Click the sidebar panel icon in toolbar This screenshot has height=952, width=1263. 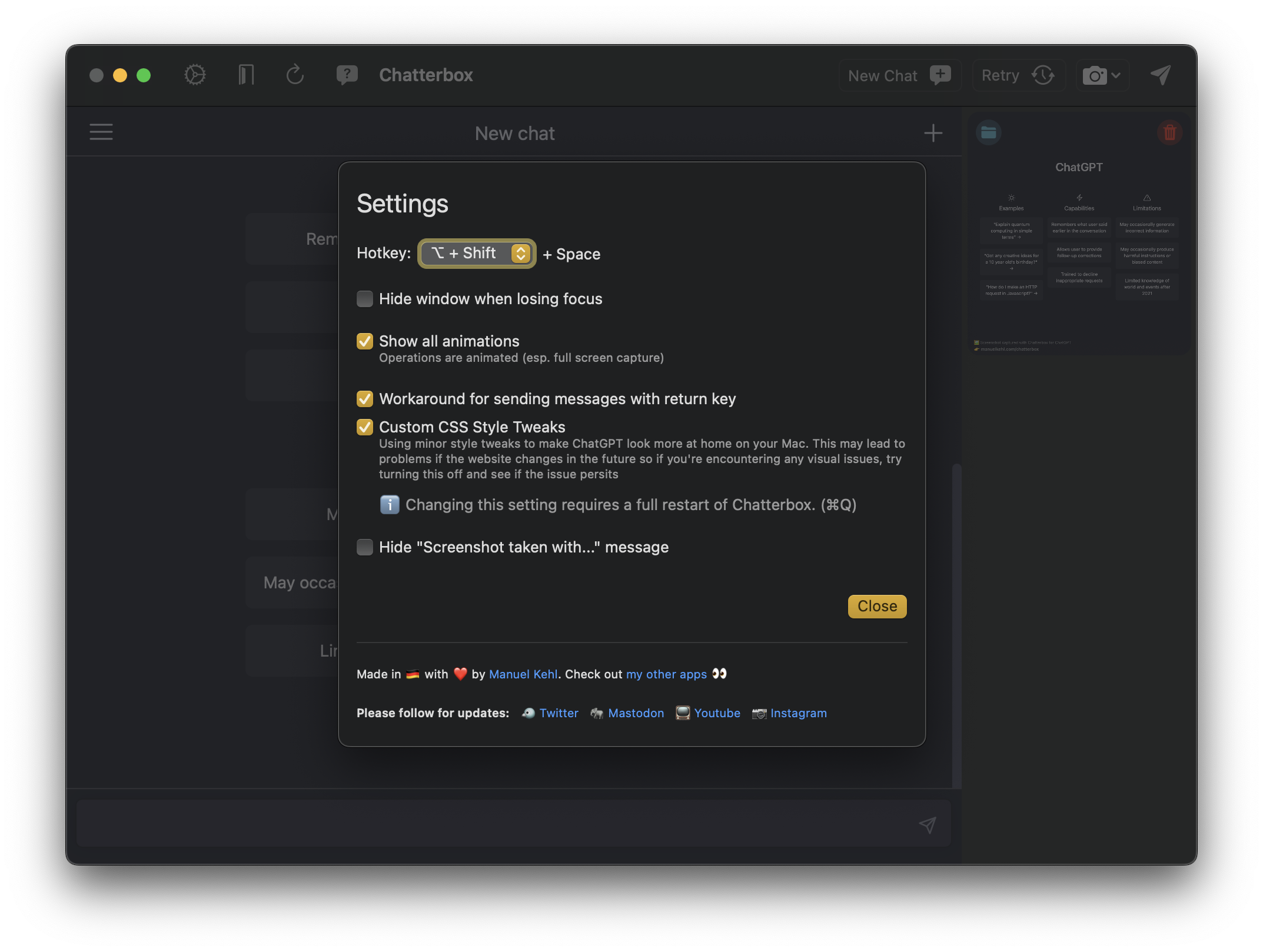pos(246,75)
